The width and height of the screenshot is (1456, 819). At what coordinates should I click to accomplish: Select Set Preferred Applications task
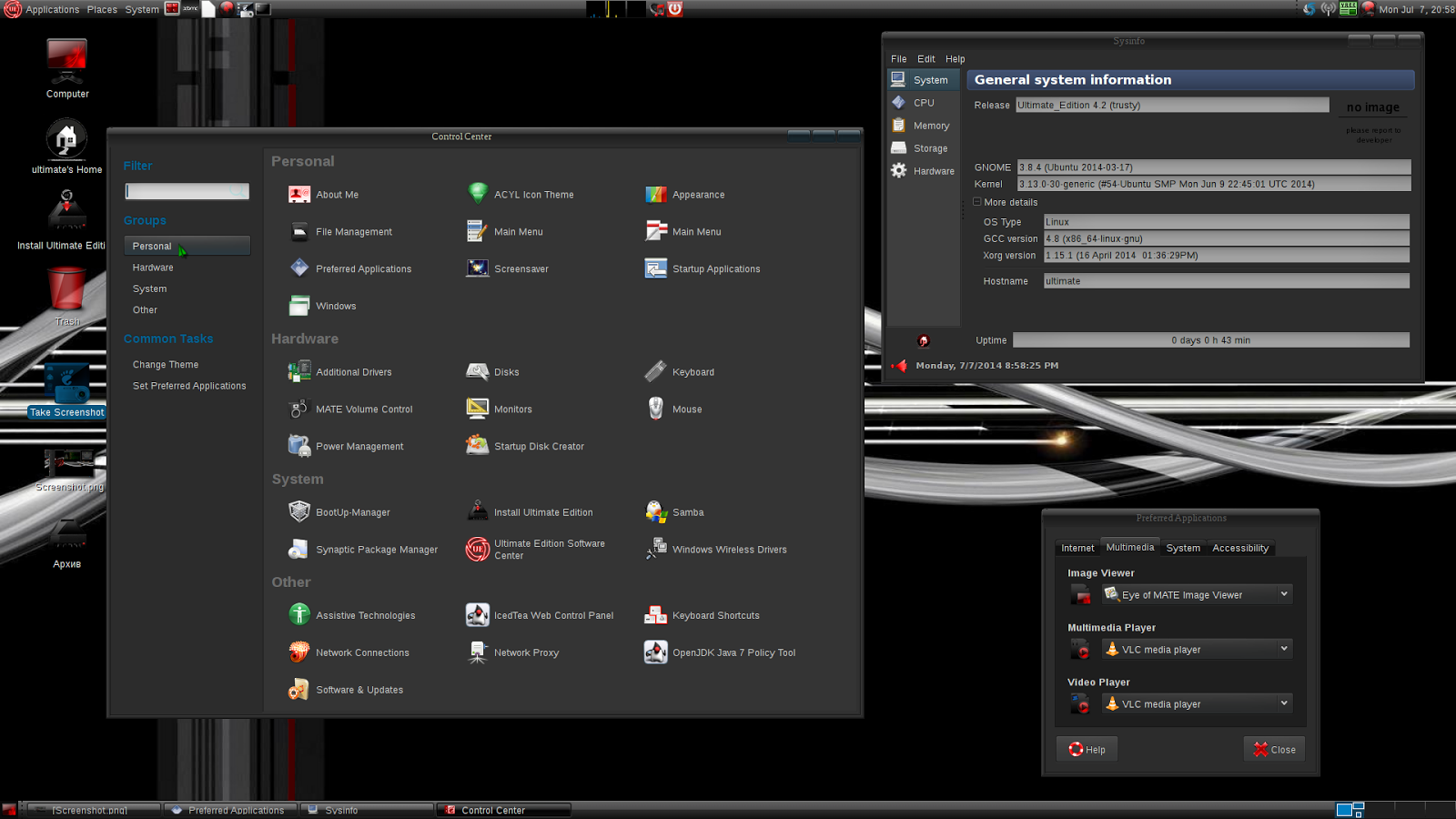click(189, 386)
